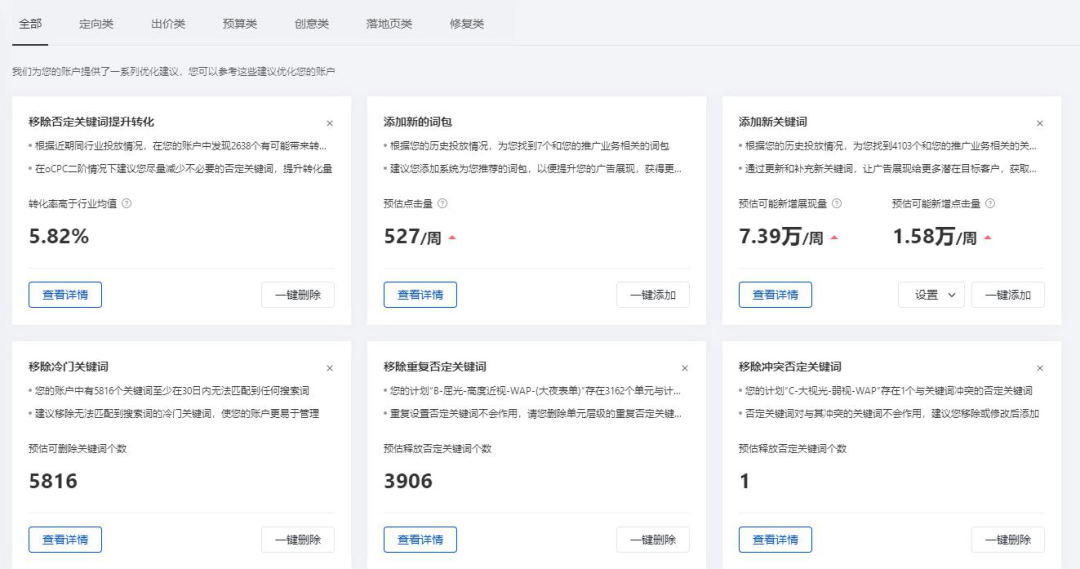Click the 3906 negative keyword count
This screenshot has height=569, width=1080.
tap(408, 481)
